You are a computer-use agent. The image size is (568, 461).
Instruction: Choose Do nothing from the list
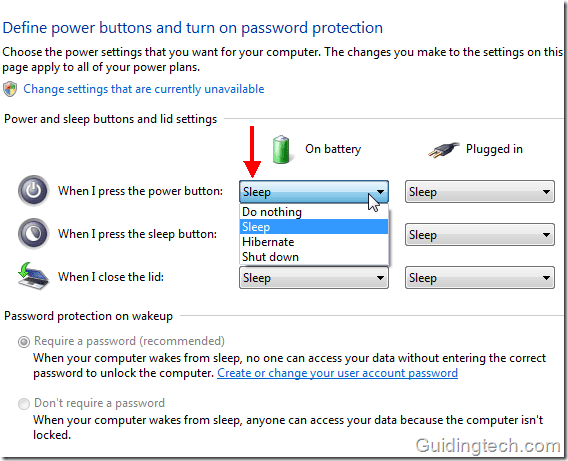click(314, 212)
